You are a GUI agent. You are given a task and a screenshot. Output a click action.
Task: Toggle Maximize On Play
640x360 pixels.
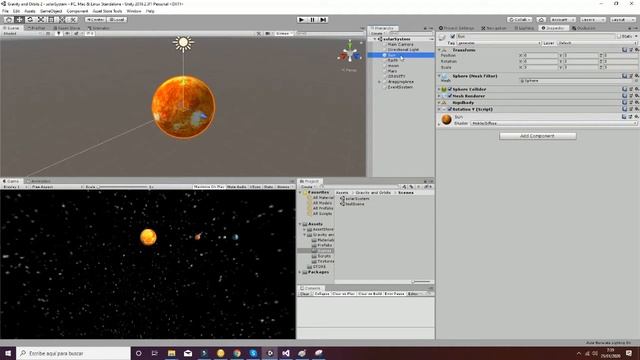(x=209, y=187)
